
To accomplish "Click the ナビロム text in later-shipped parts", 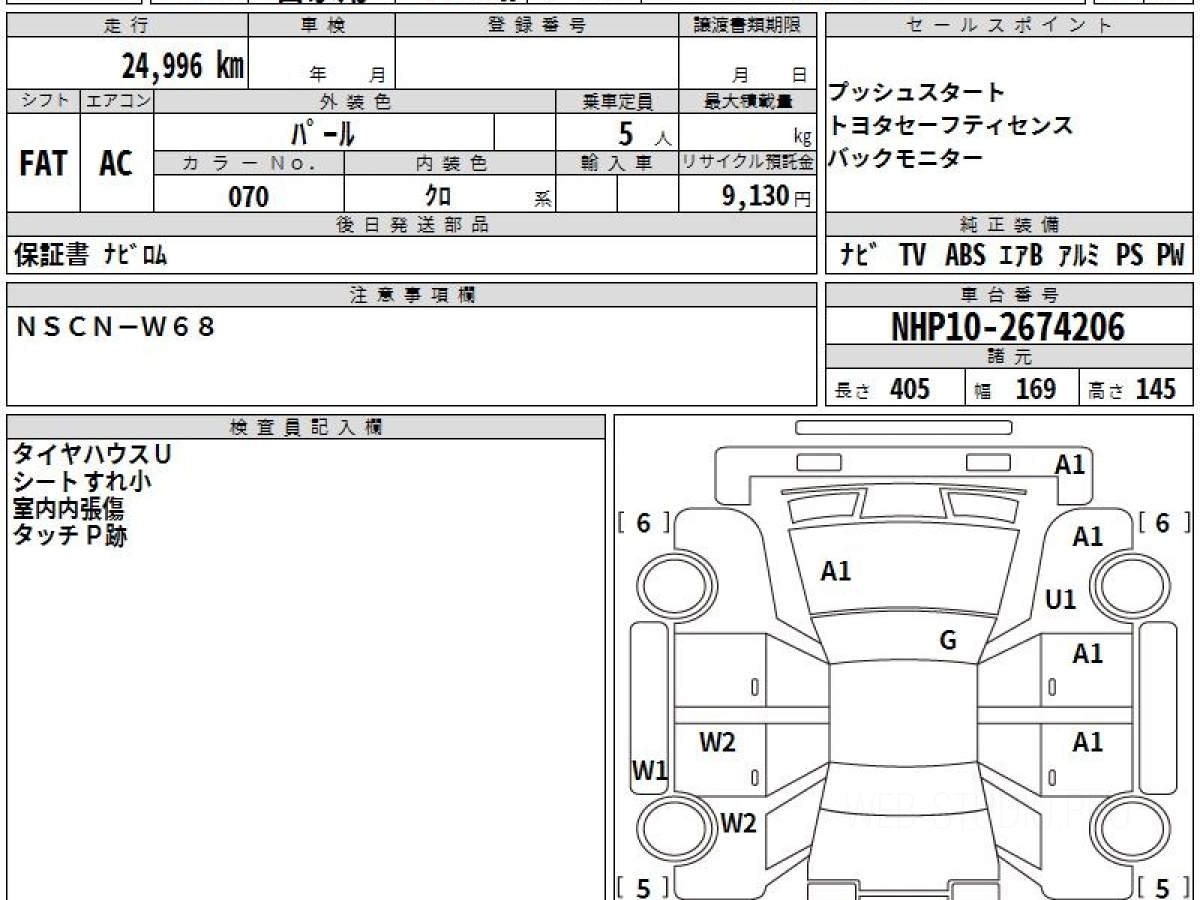I will [135, 256].
